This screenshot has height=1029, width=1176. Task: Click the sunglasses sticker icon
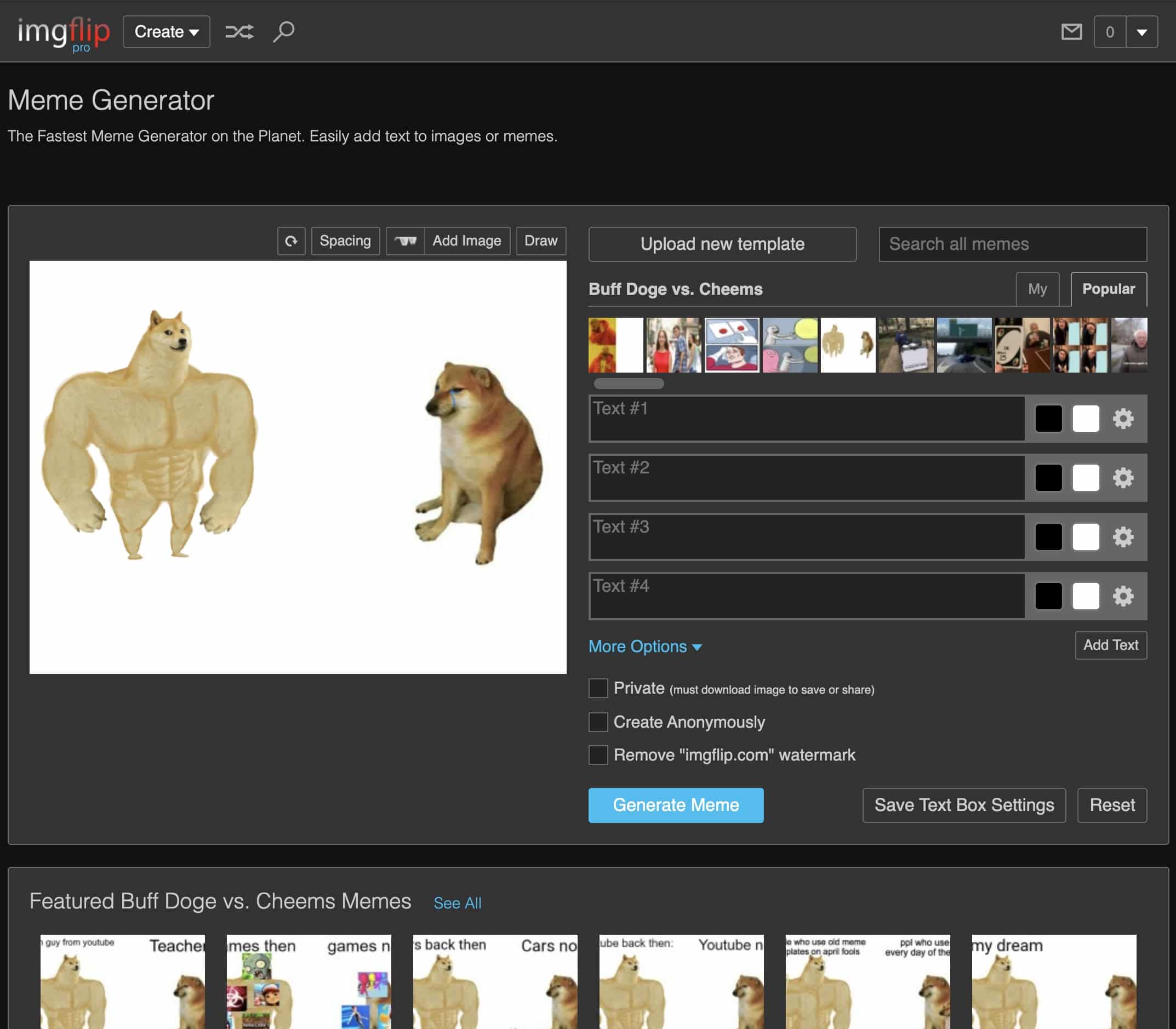pos(406,241)
